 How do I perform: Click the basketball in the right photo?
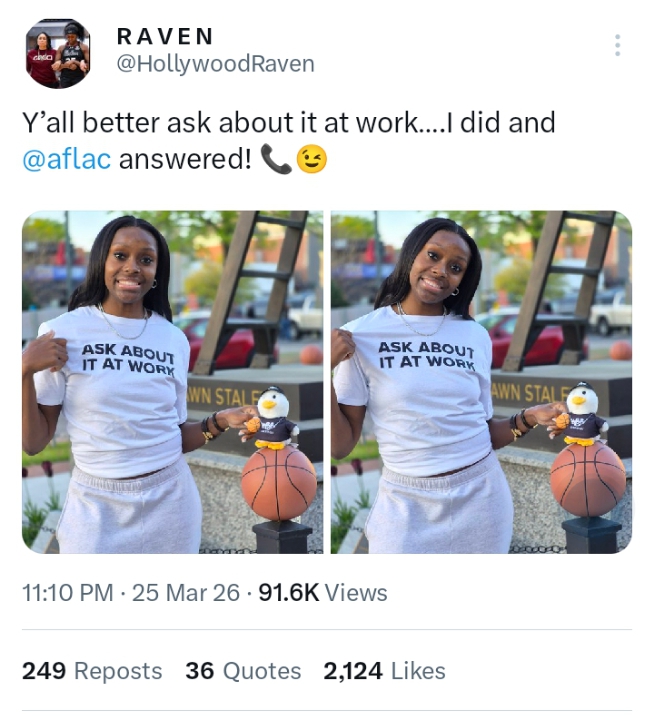coord(588,479)
